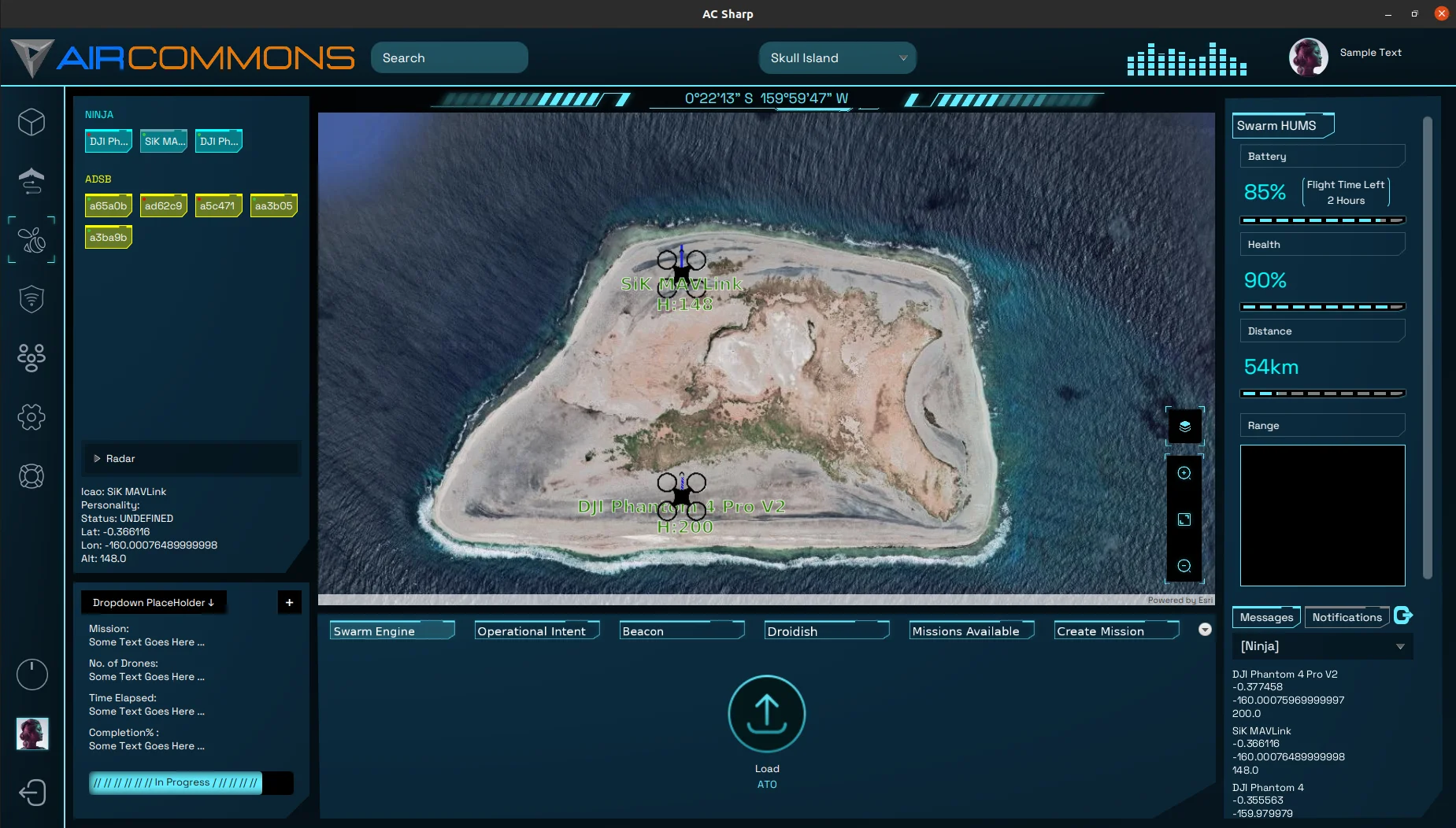Switch to the Missions Available tab
Screen dimensions: 1456x828
click(972, 630)
